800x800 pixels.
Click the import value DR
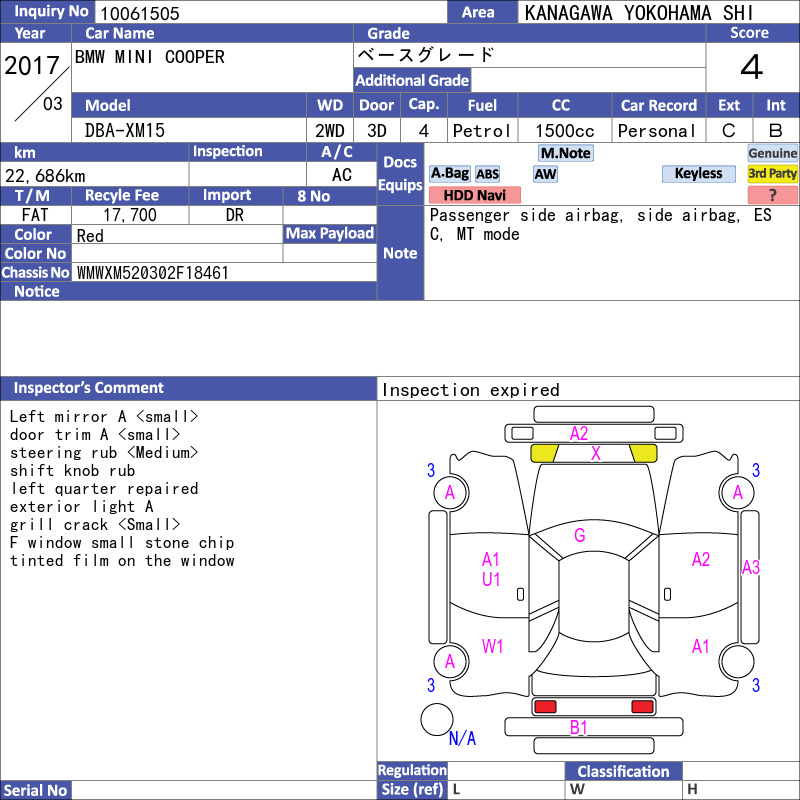(x=235, y=215)
